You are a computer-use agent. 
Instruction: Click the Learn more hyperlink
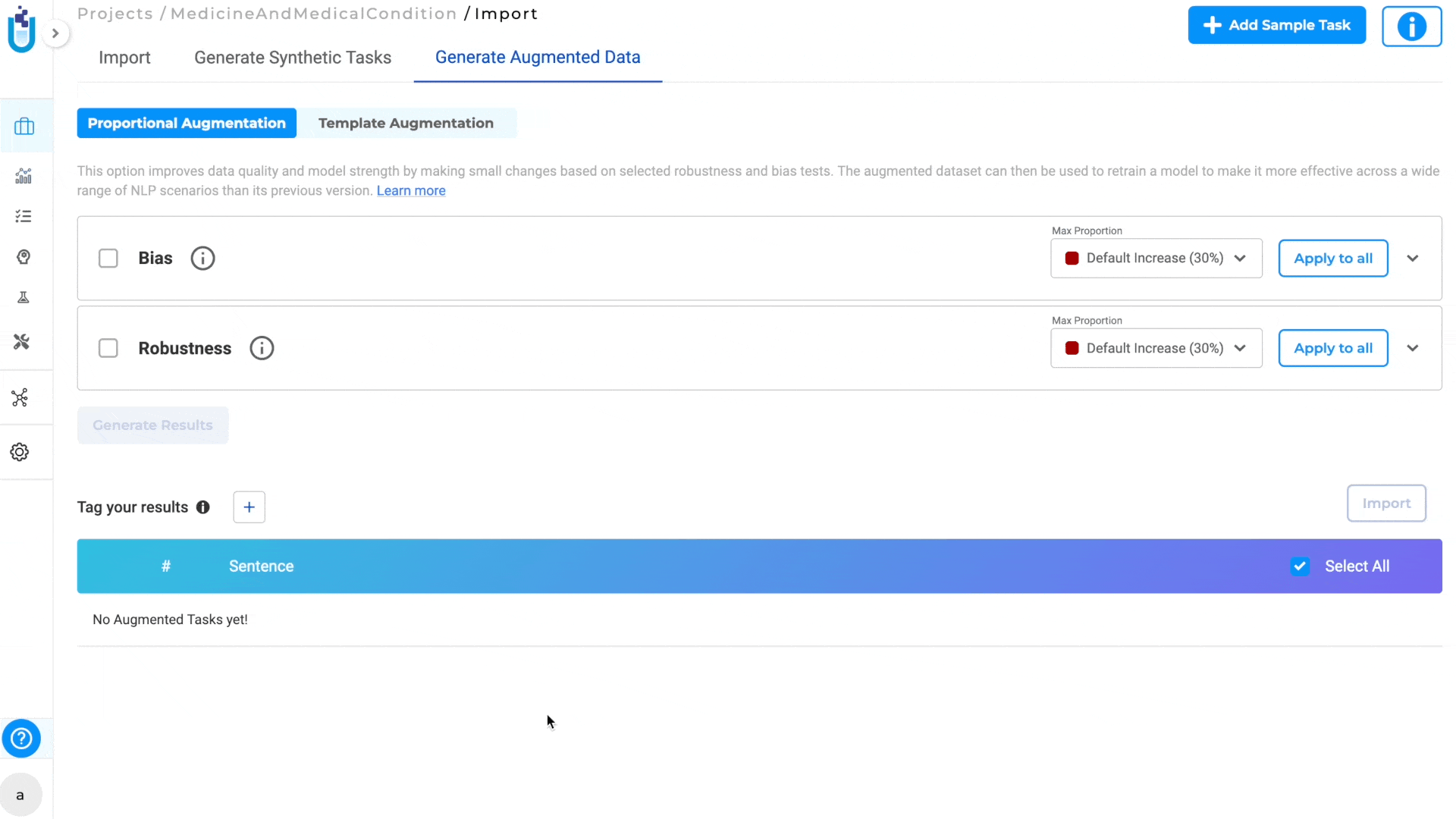coord(411,191)
